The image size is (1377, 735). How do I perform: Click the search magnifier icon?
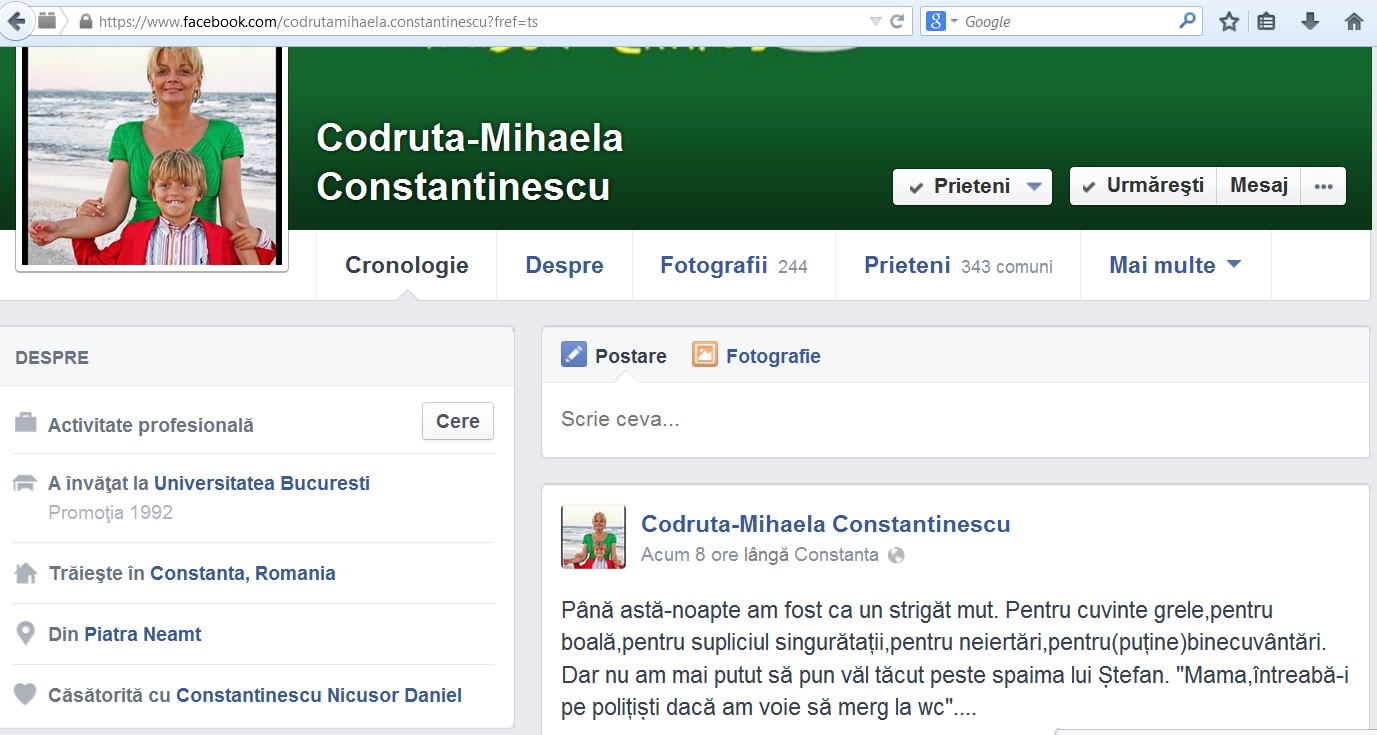click(x=1187, y=21)
